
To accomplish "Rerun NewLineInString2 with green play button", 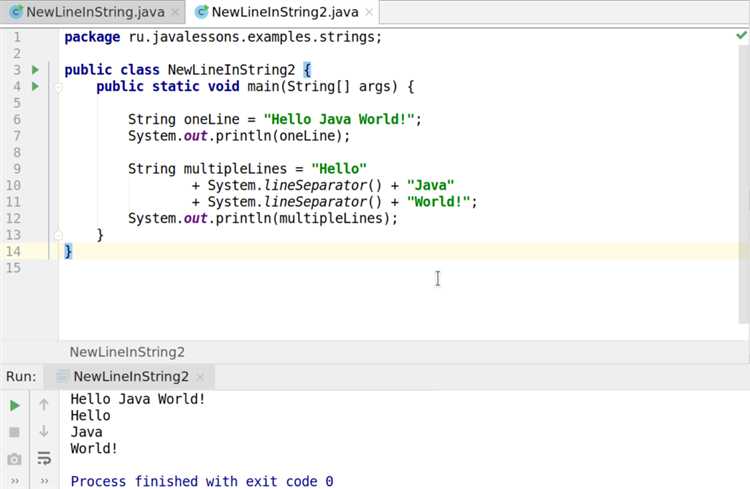I will 15,406.
